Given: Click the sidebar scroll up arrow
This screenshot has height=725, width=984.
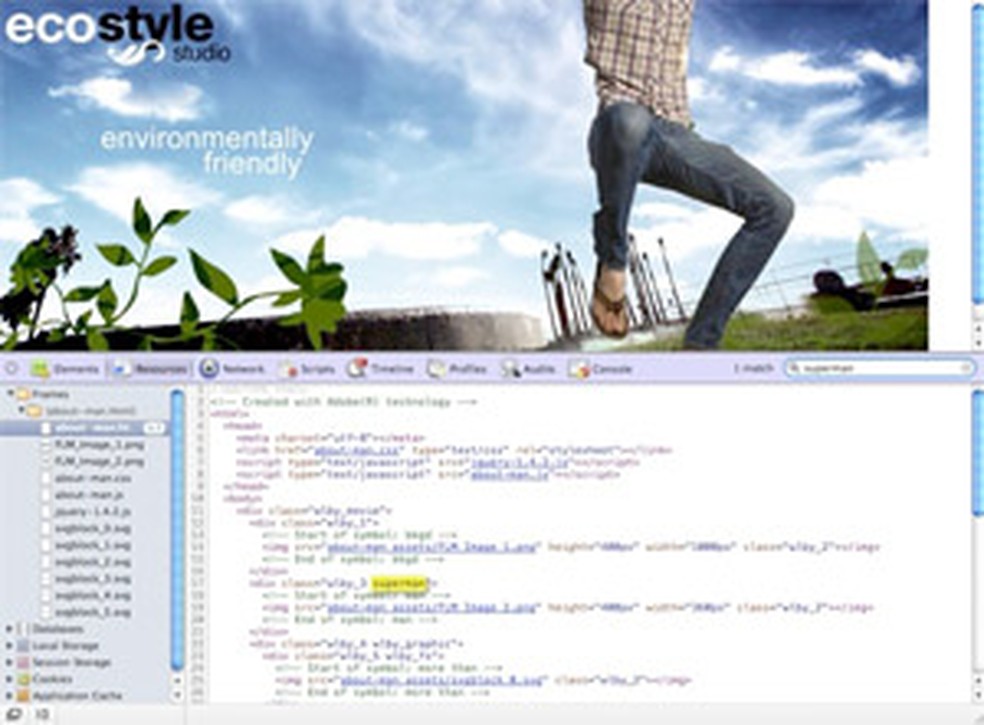Looking at the screenshot, I should point(177,680).
